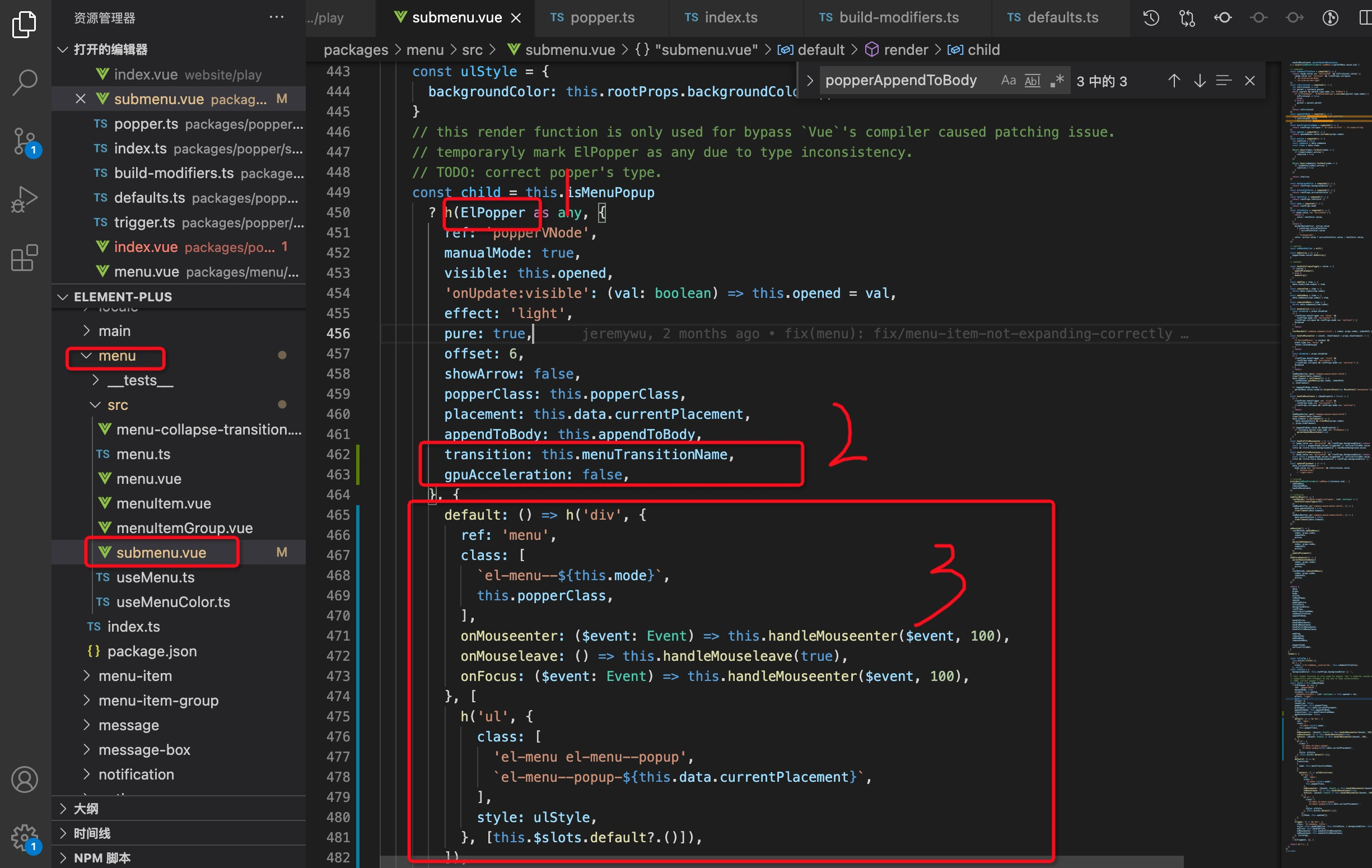The image size is (1372, 868).
Task: Click the packages breadcrumb item
Action: 356,50
